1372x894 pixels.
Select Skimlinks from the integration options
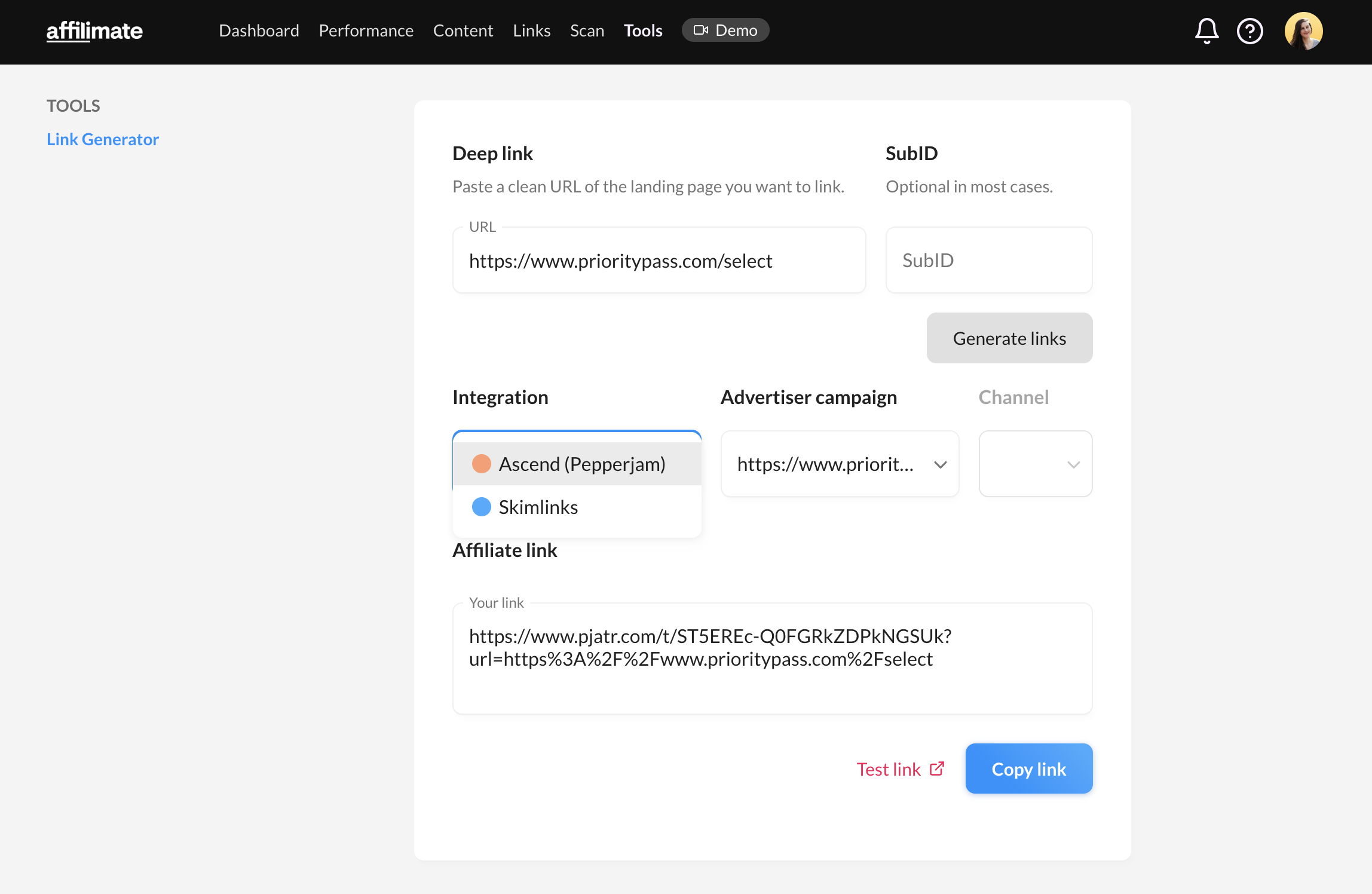point(538,507)
